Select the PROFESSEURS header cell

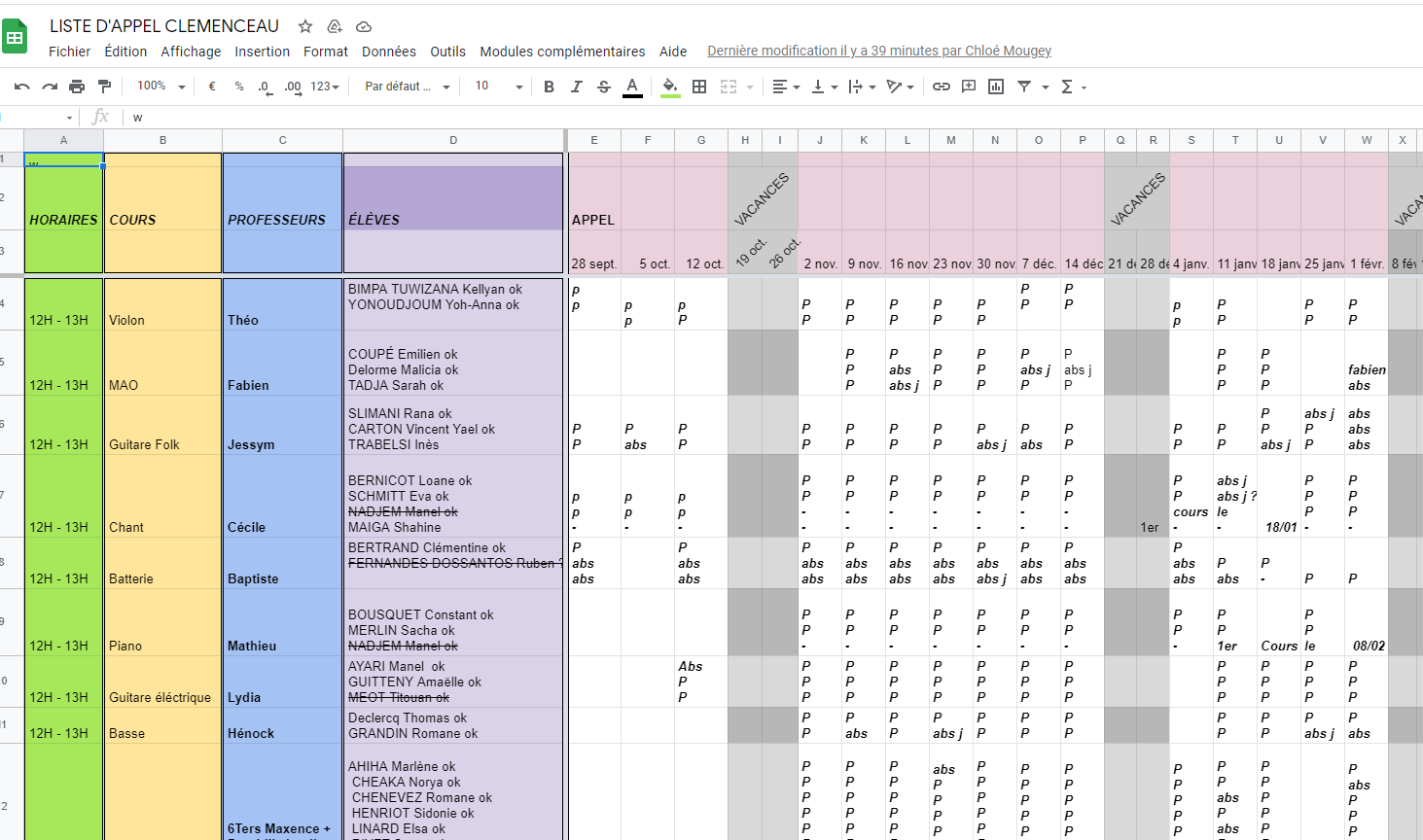click(282, 220)
